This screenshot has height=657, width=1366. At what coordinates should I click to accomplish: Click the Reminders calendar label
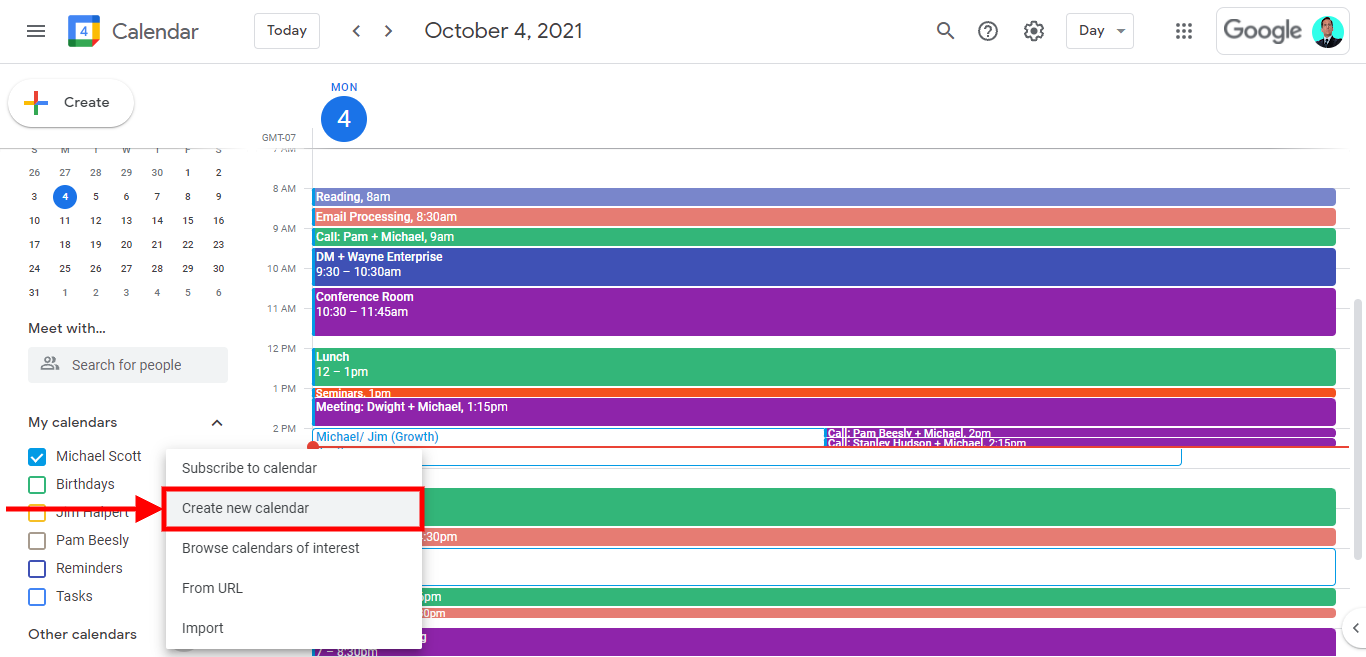tap(89, 569)
